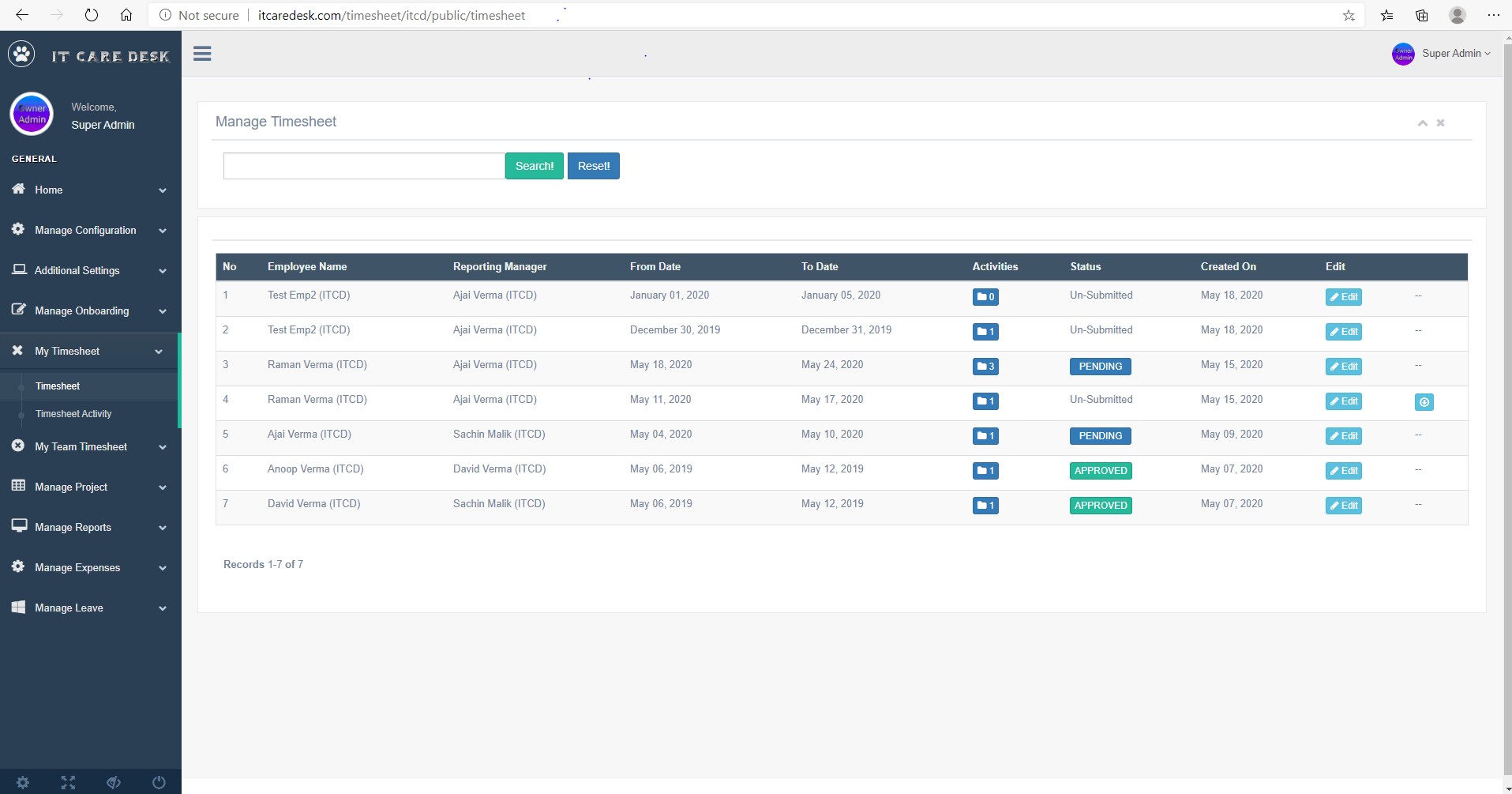Collapse the Manage Timesheet panel chevron
This screenshot has height=794, width=1512.
pyautogui.click(x=1422, y=123)
